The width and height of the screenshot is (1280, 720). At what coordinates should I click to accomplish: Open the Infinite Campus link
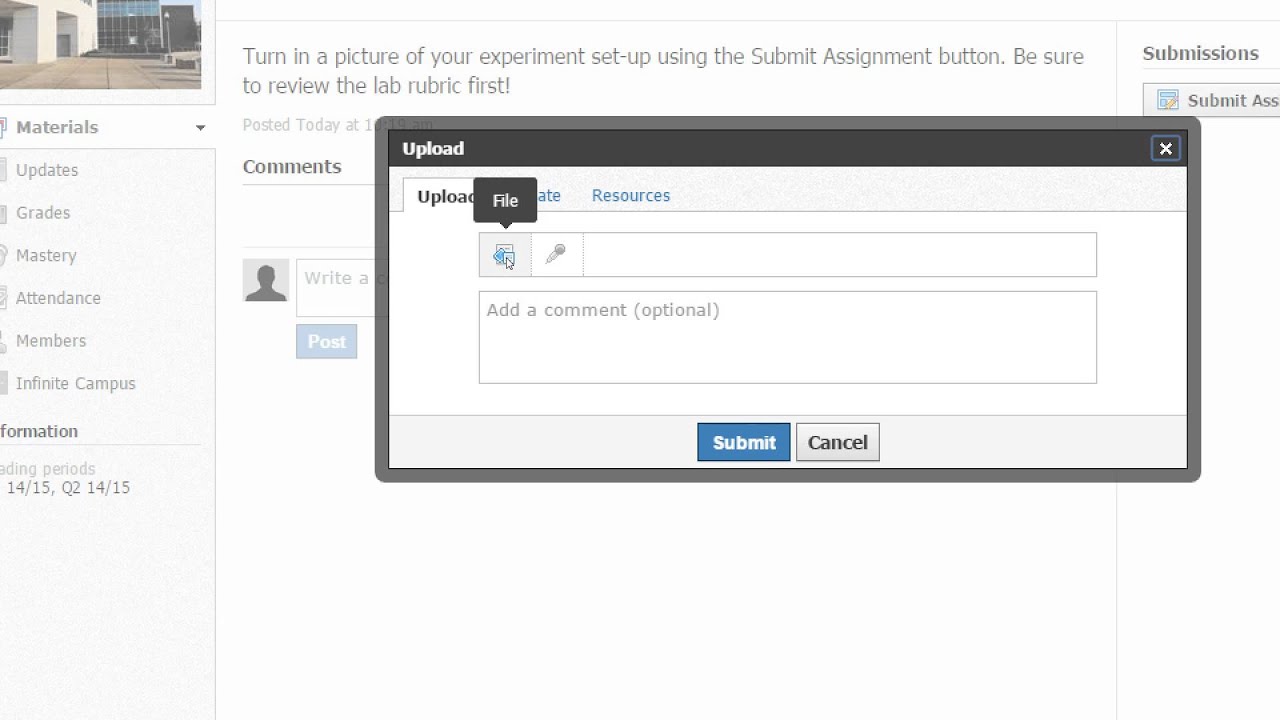tap(75, 384)
